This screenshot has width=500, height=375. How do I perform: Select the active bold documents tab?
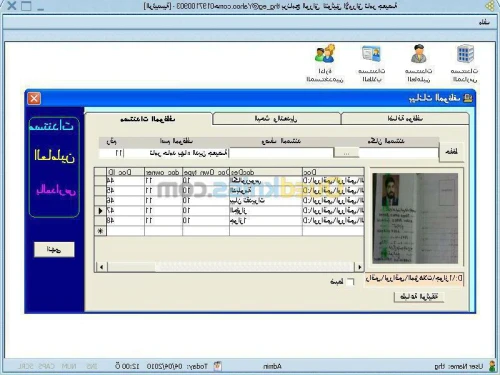(x=148, y=119)
